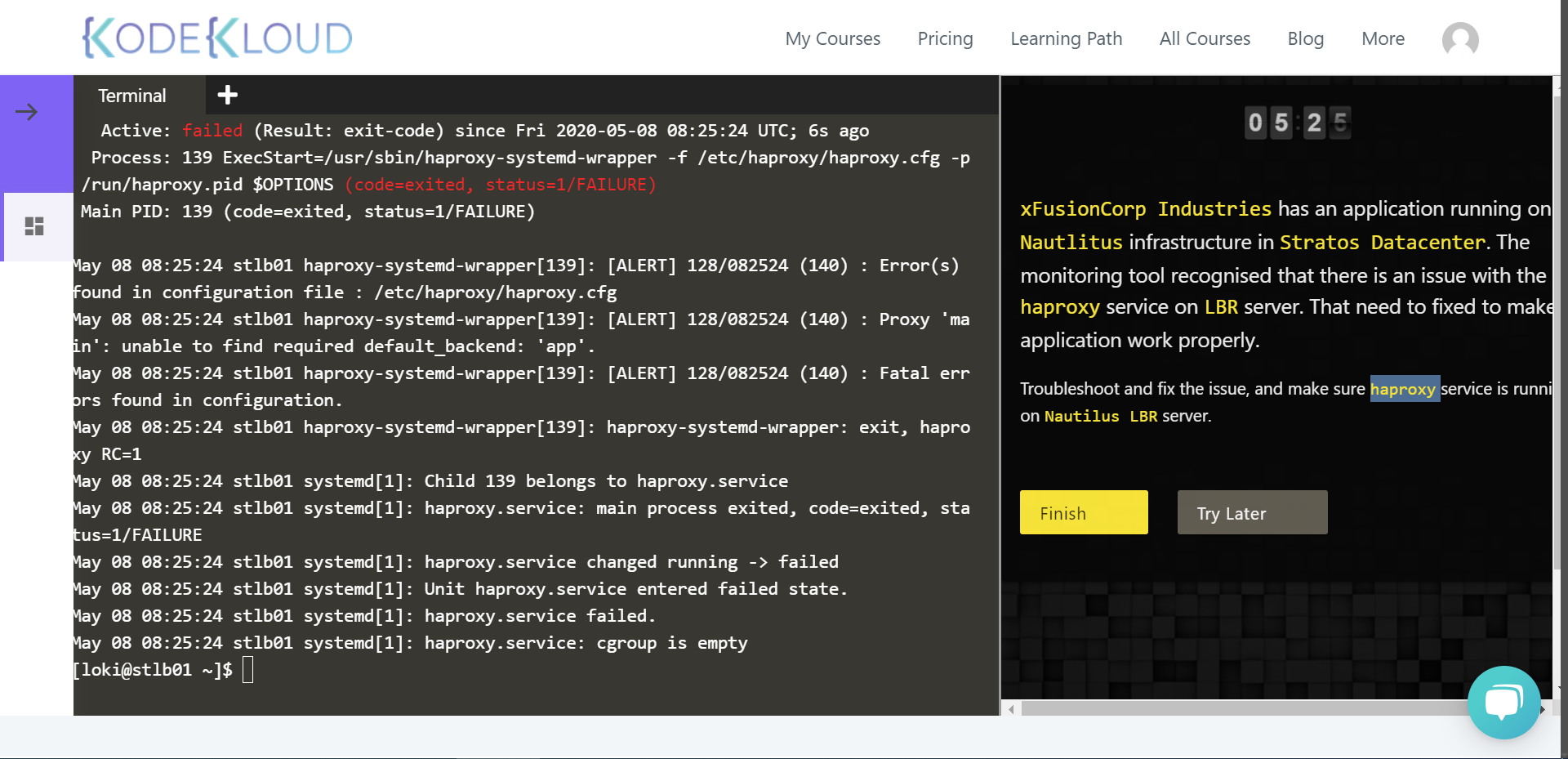This screenshot has width=1568, height=759.
Task: Browse All Courses
Action: pyautogui.click(x=1205, y=38)
